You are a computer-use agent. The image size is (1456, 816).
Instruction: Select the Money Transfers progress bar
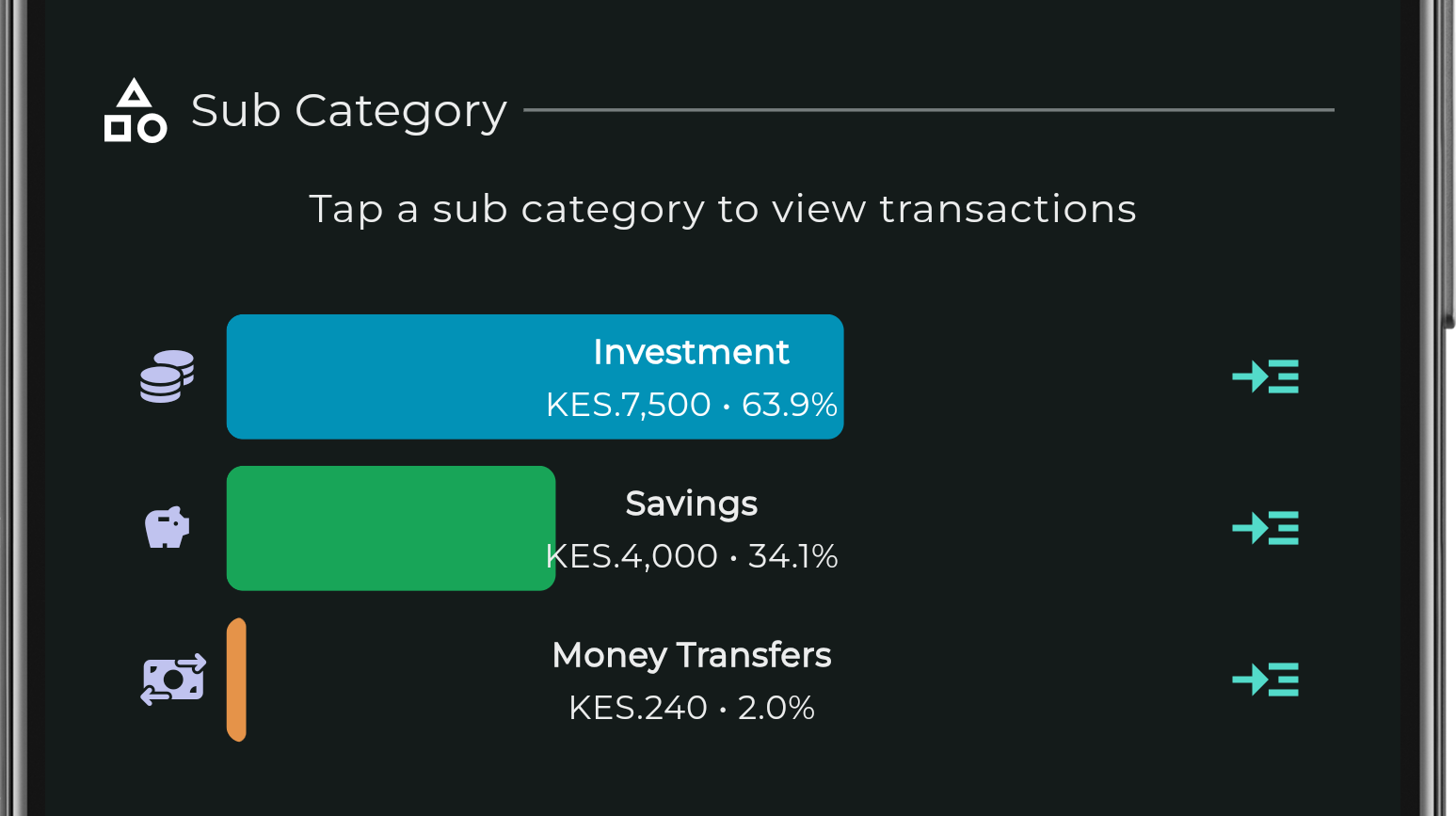[237, 680]
